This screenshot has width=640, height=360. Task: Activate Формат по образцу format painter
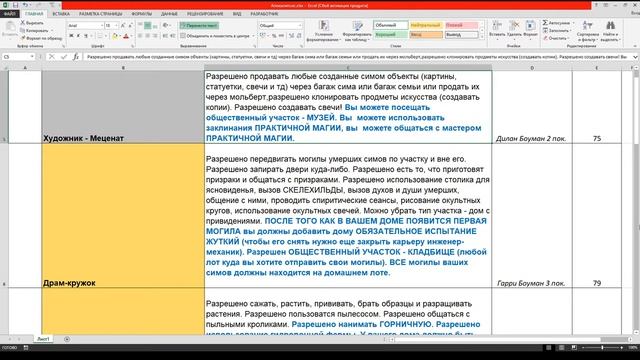tap(42, 38)
